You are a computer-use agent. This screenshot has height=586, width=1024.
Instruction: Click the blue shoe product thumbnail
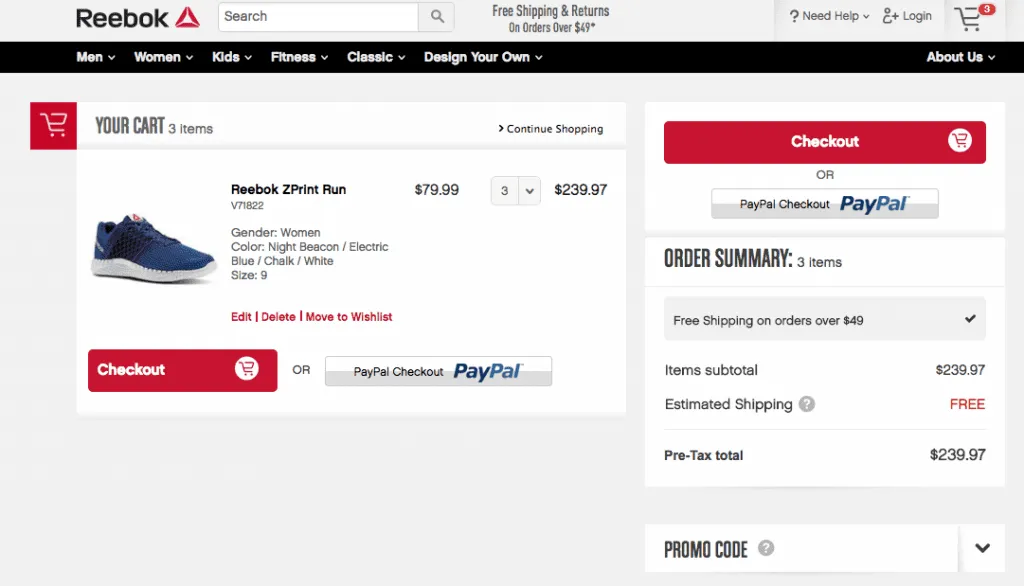tap(154, 248)
